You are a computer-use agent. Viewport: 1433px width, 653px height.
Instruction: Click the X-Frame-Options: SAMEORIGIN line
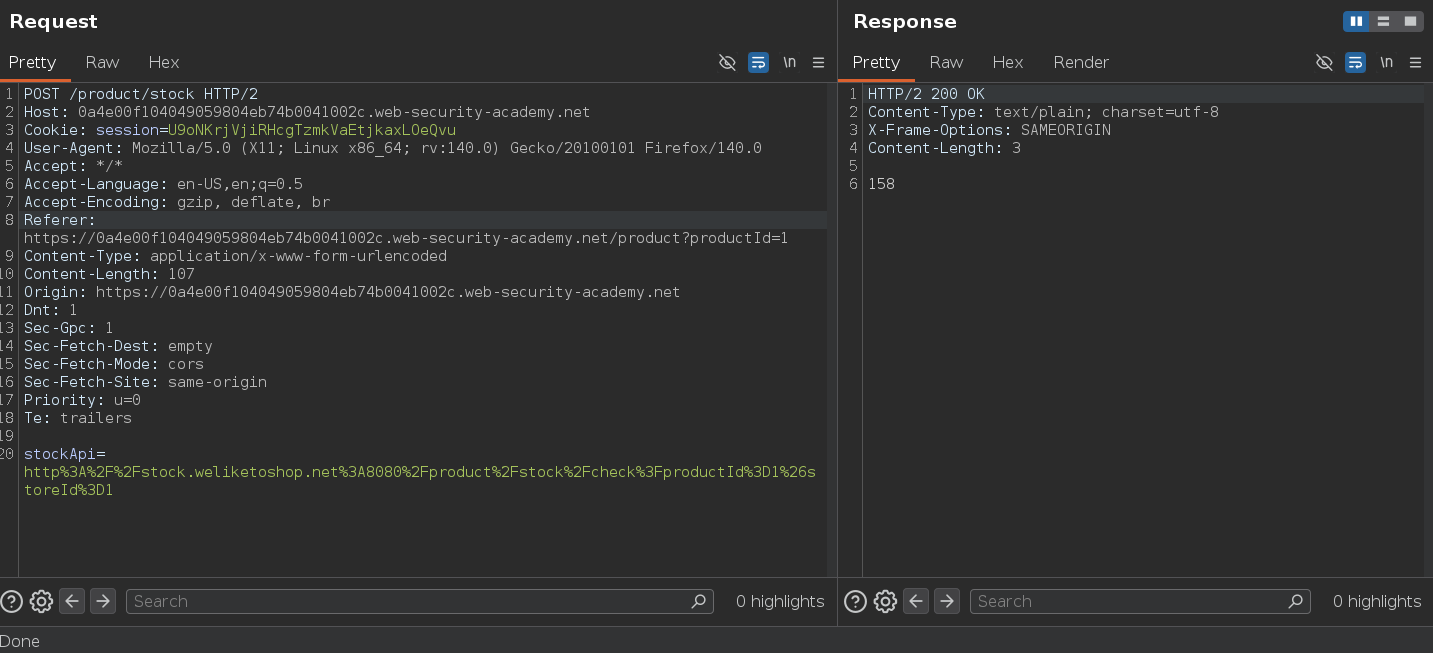click(989, 130)
